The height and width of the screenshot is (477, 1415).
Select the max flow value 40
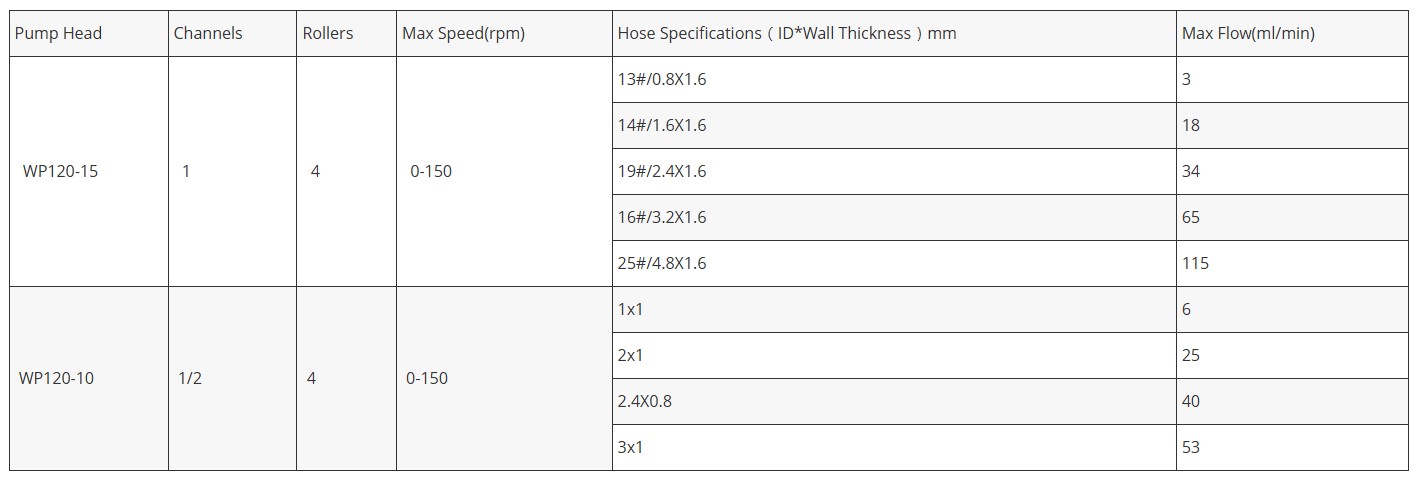[1191, 401]
